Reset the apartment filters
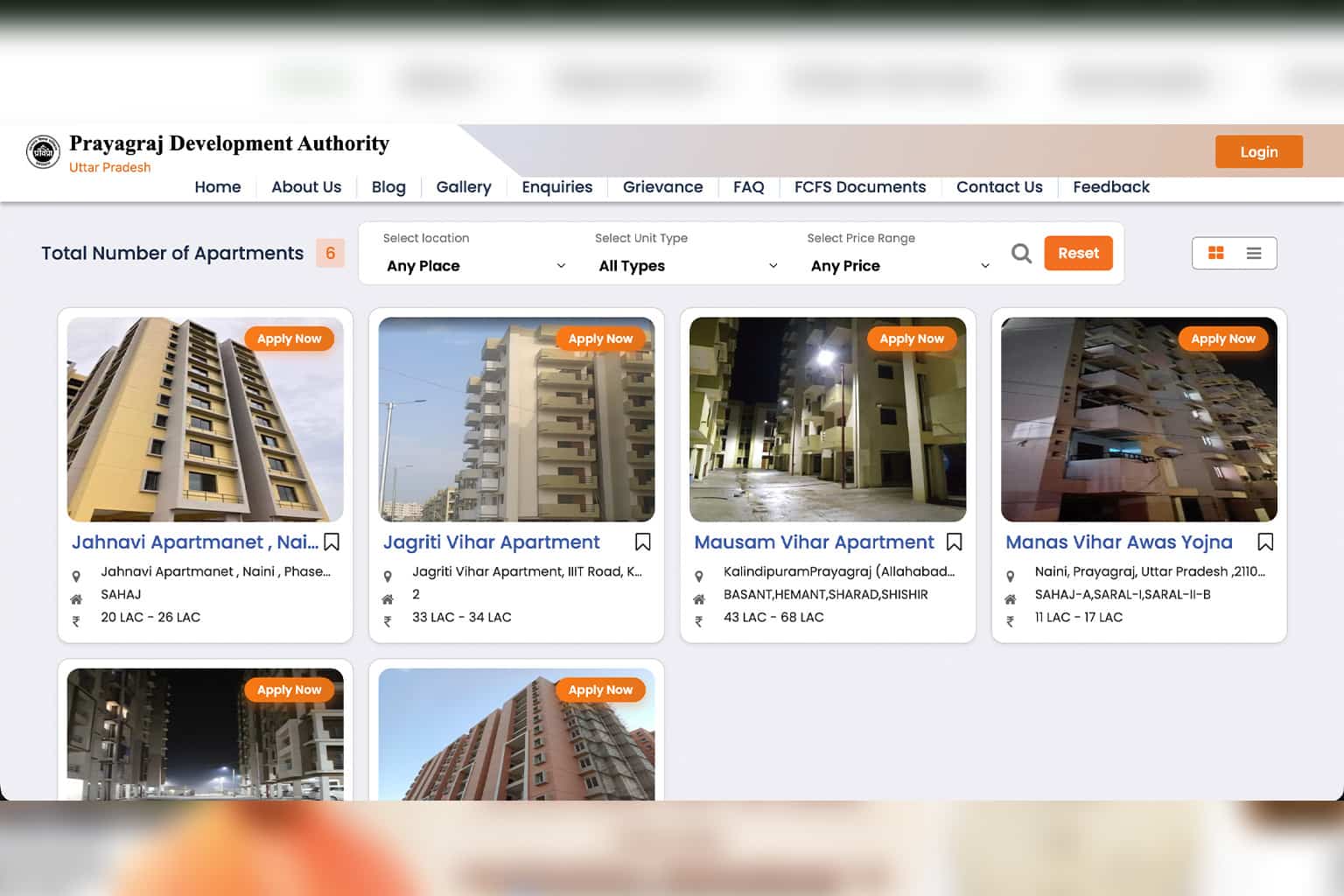The height and width of the screenshot is (896, 1344). click(1078, 253)
